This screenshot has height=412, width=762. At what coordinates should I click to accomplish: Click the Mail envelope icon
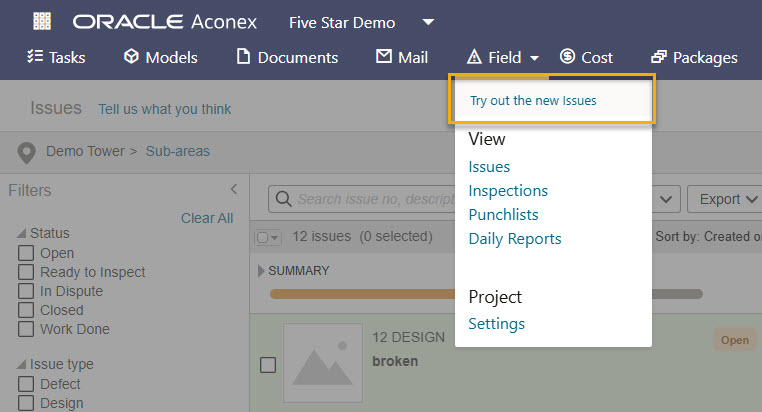(384, 56)
